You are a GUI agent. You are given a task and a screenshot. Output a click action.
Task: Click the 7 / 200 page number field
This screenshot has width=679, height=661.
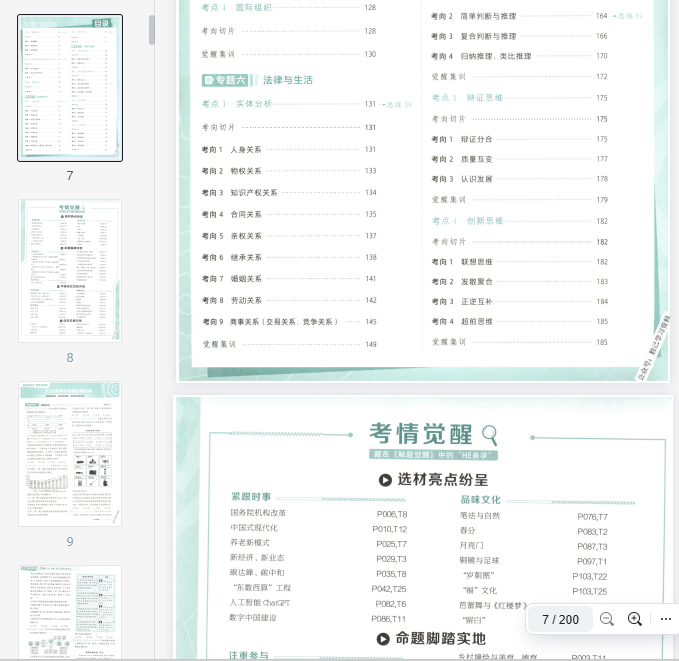(x=560, y=619)
